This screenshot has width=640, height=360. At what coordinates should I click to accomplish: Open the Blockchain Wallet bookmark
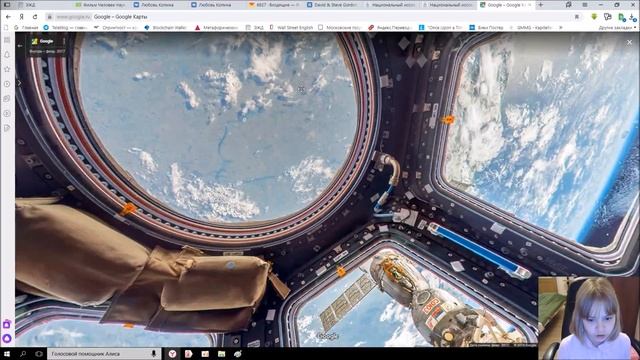[x=166, y=28]
